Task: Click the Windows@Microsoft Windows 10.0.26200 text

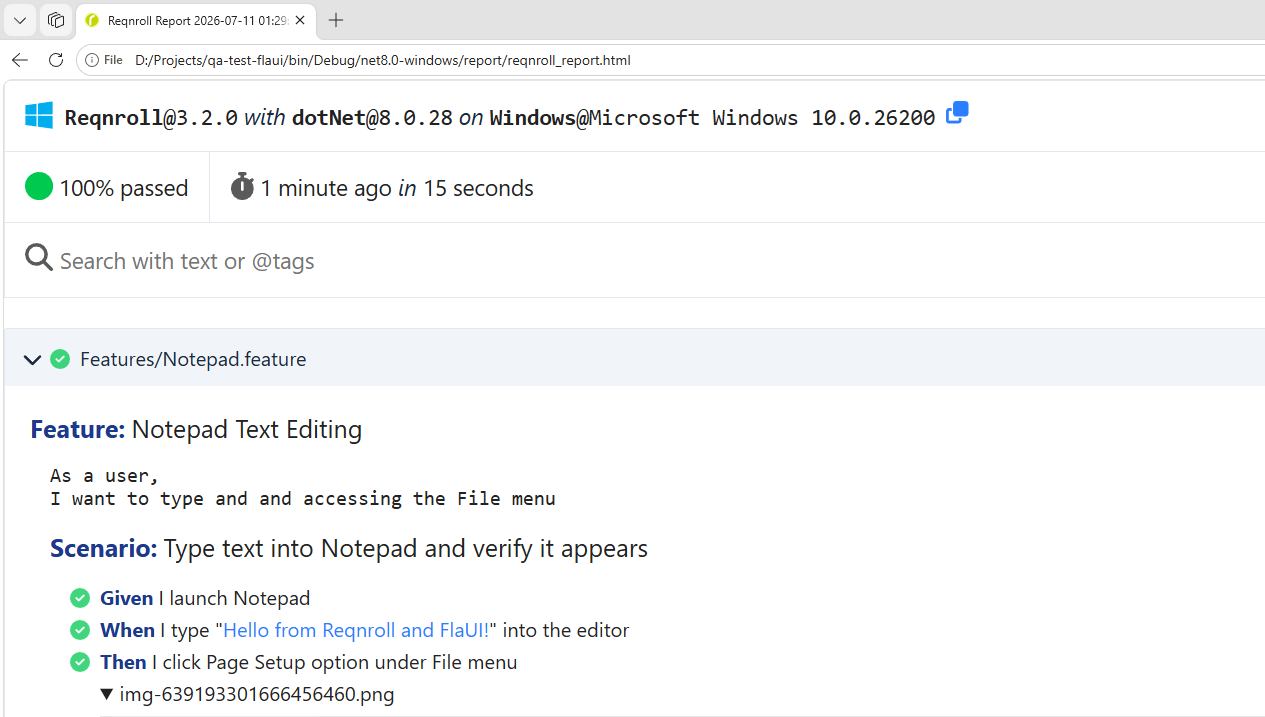Action: pos(712,118)
